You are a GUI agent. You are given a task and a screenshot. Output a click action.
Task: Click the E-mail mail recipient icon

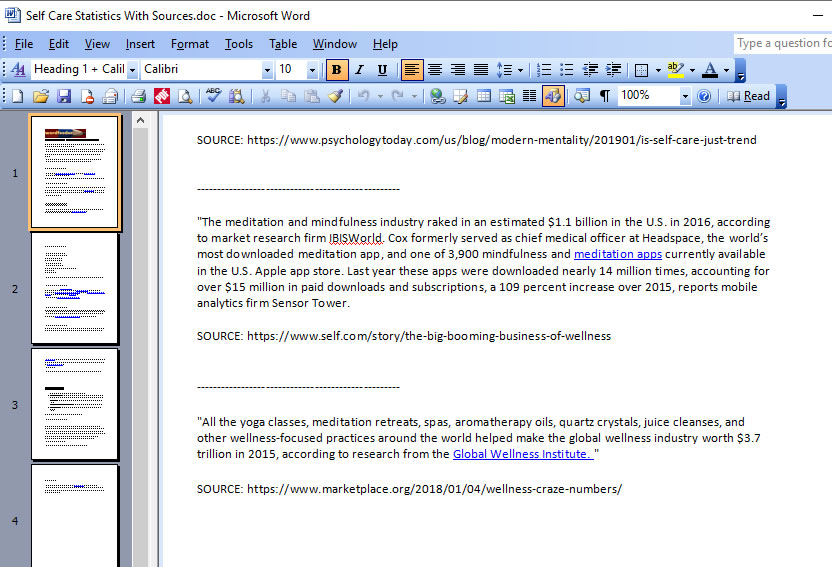tap(110, 96)
